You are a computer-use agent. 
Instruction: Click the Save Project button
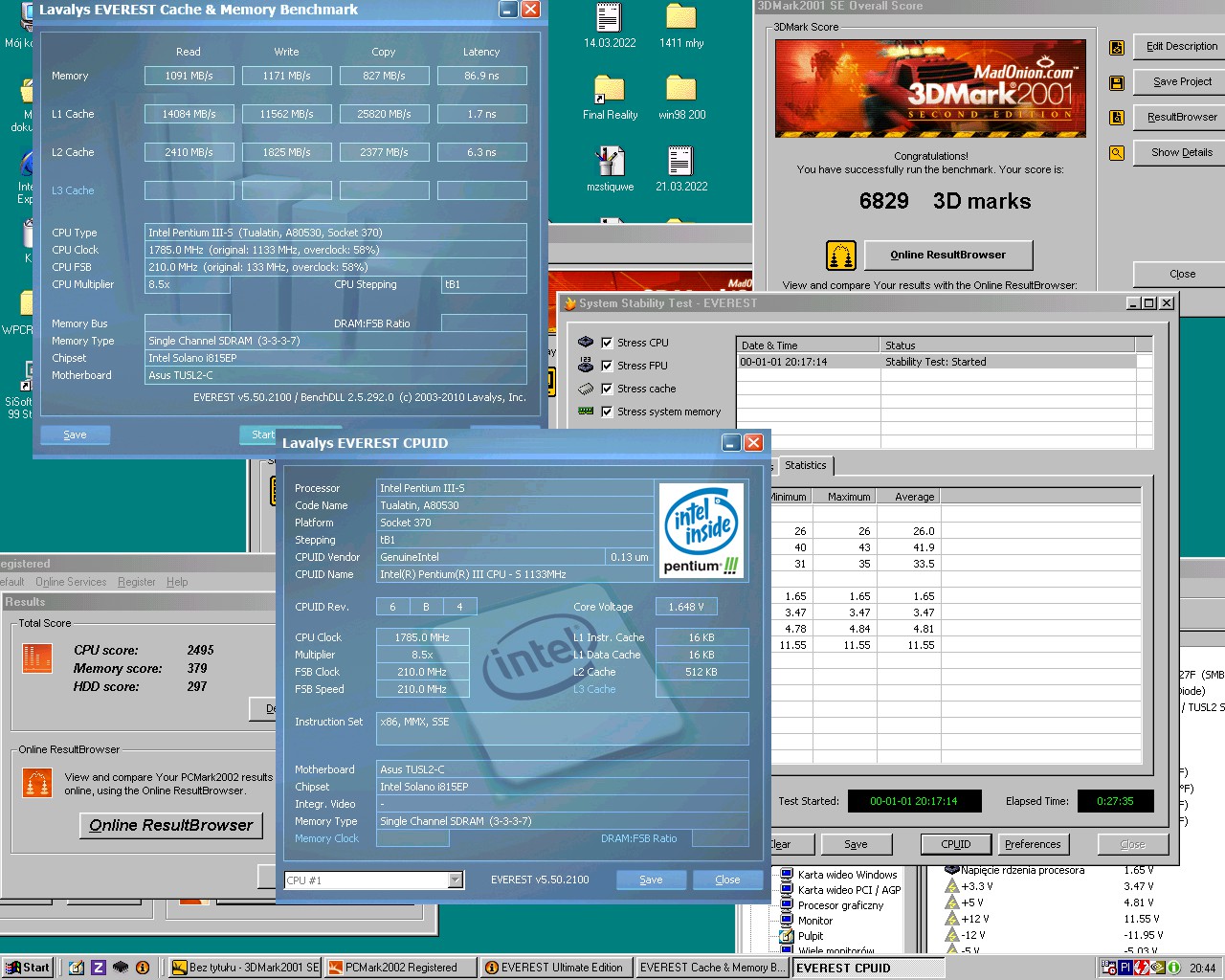1181,81
